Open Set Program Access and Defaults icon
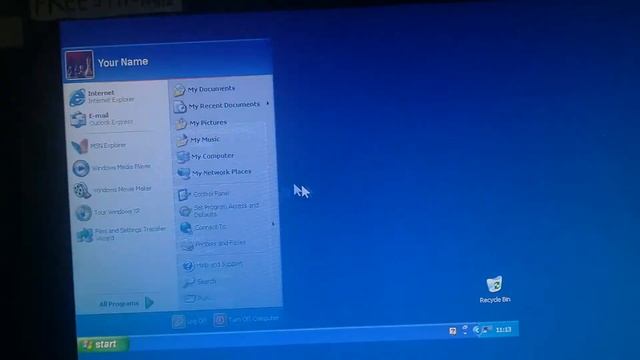Image resolution: width=640 pixels, height=360 pixels. pyautogui.click(x=186, y=211)
